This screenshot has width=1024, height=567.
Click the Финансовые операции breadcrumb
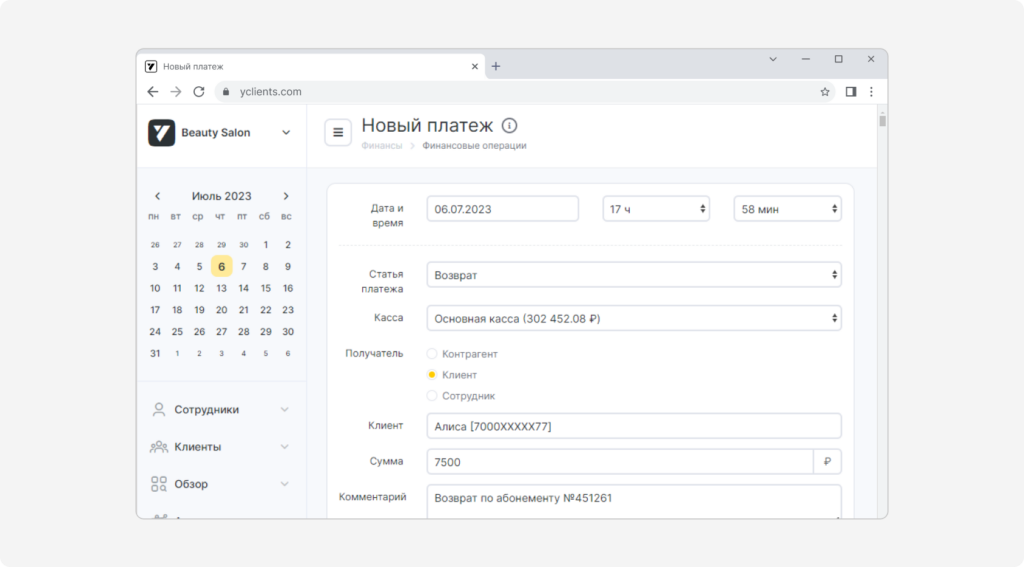[x=474, y=146]
